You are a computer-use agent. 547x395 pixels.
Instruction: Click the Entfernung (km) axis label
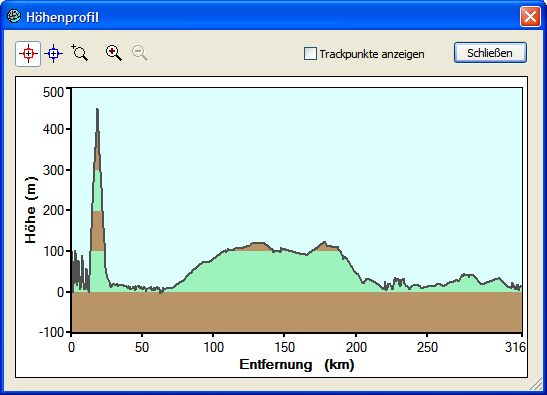coord(297,365)
